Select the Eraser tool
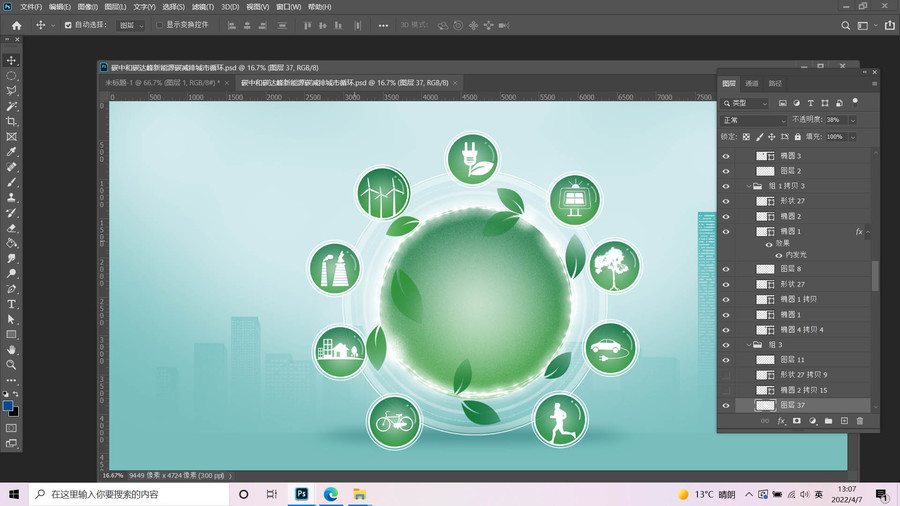The width and height of the screenshot is (900, 506). coord(11,228)
